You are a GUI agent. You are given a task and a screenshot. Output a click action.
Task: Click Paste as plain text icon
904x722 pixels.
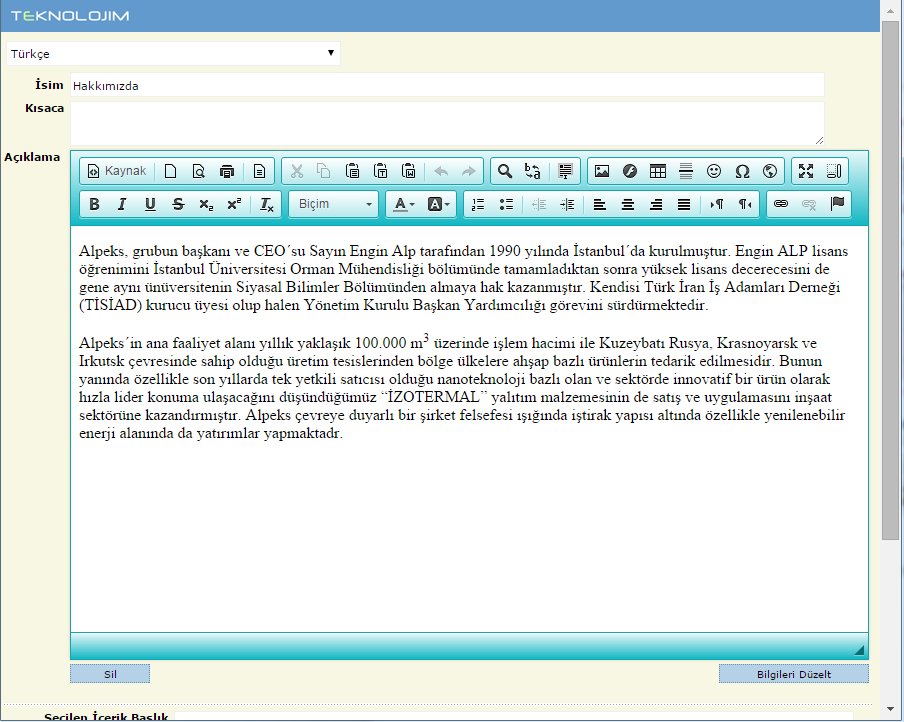381,171
